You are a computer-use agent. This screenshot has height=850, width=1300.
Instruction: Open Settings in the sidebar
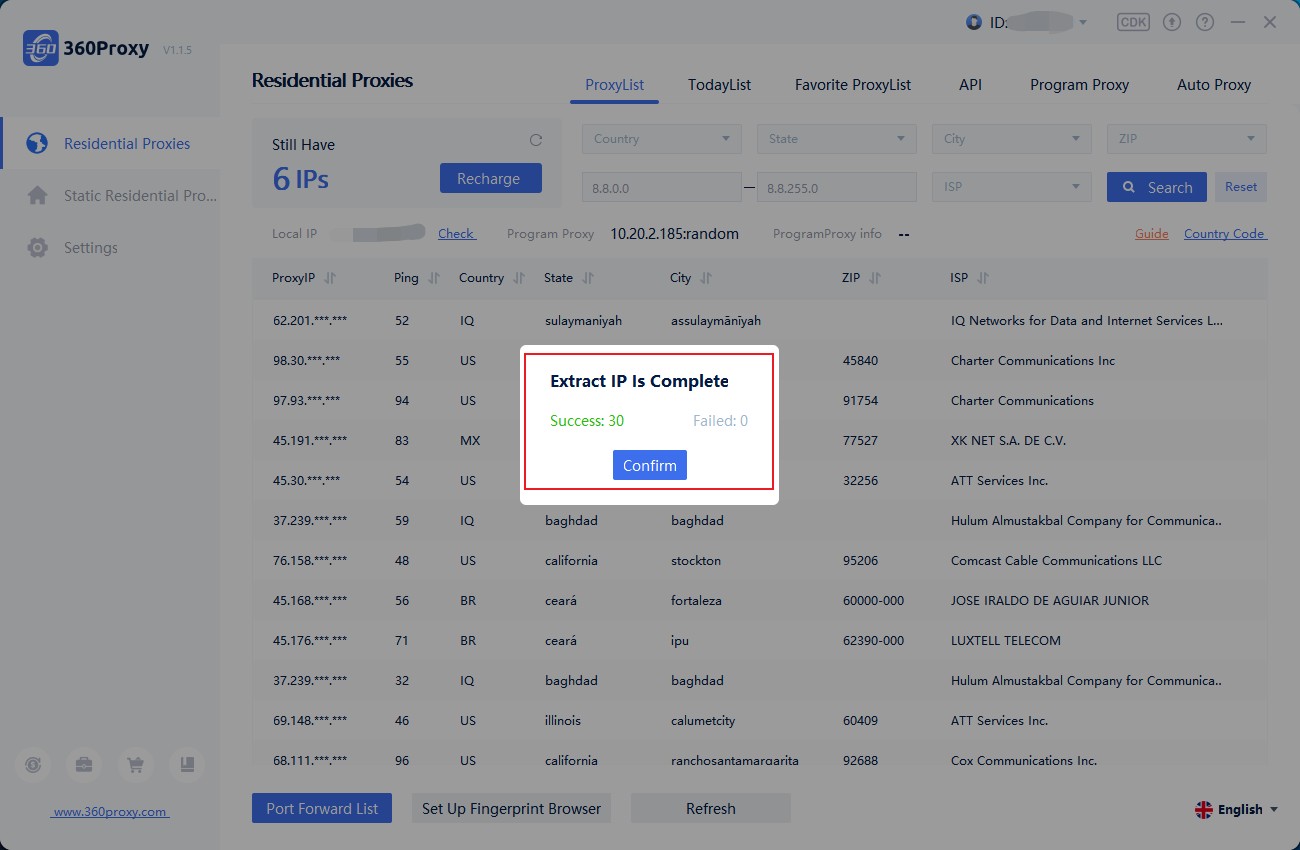(x=110, y=248)
